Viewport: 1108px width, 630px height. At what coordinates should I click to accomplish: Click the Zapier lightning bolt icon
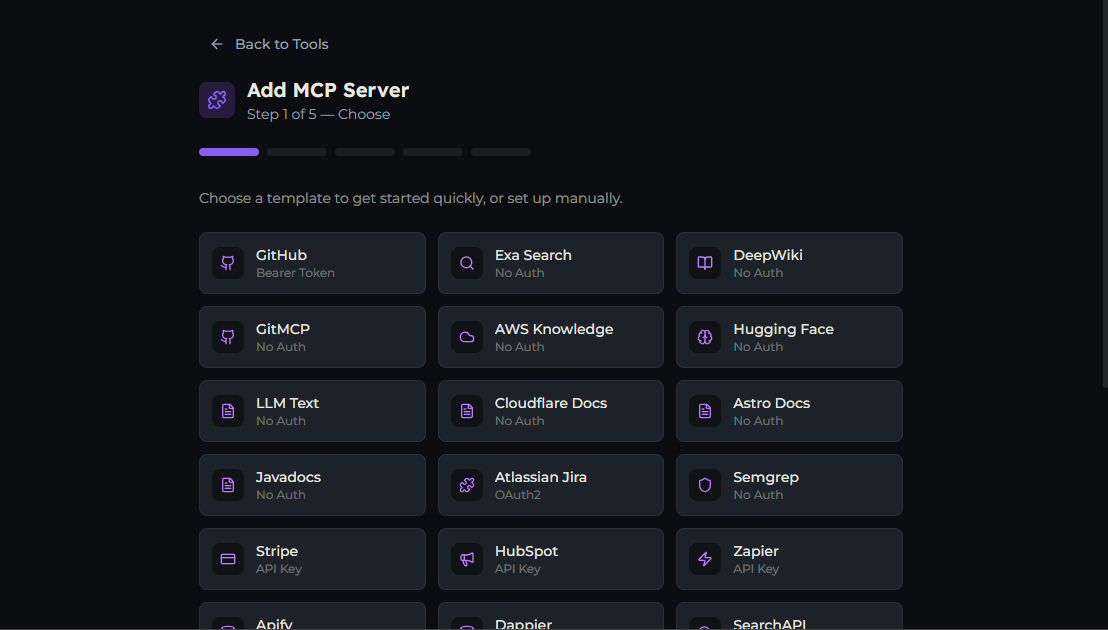(x=705, y=559)
